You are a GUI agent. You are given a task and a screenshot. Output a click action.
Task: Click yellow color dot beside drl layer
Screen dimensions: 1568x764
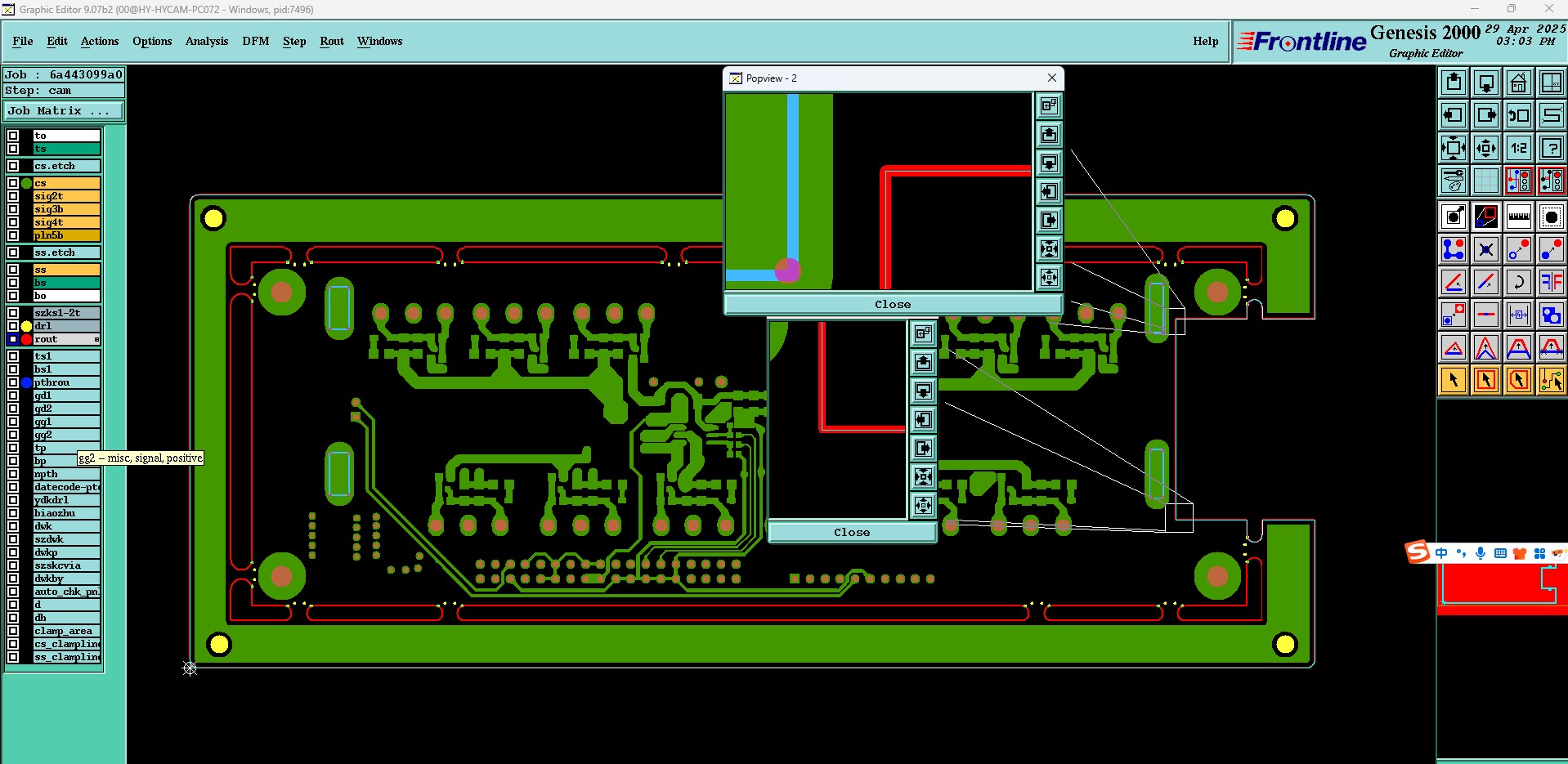pyautogui.click(x=27, y=326)
